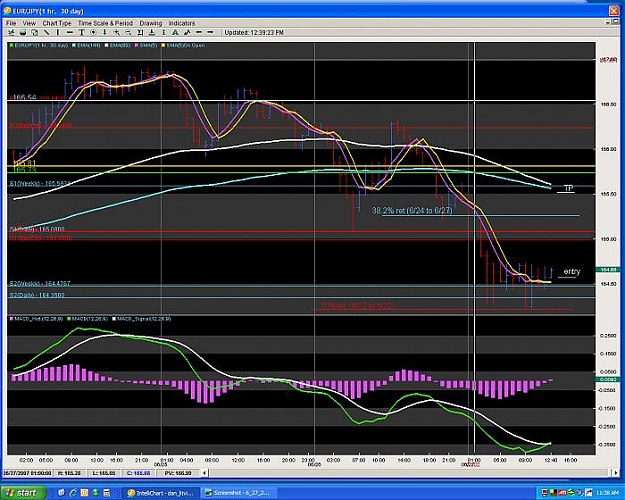Switch to Screenshot taskbar window button
Image resolution: width=625 pixels, height=500 pixels.
point(238,493)
